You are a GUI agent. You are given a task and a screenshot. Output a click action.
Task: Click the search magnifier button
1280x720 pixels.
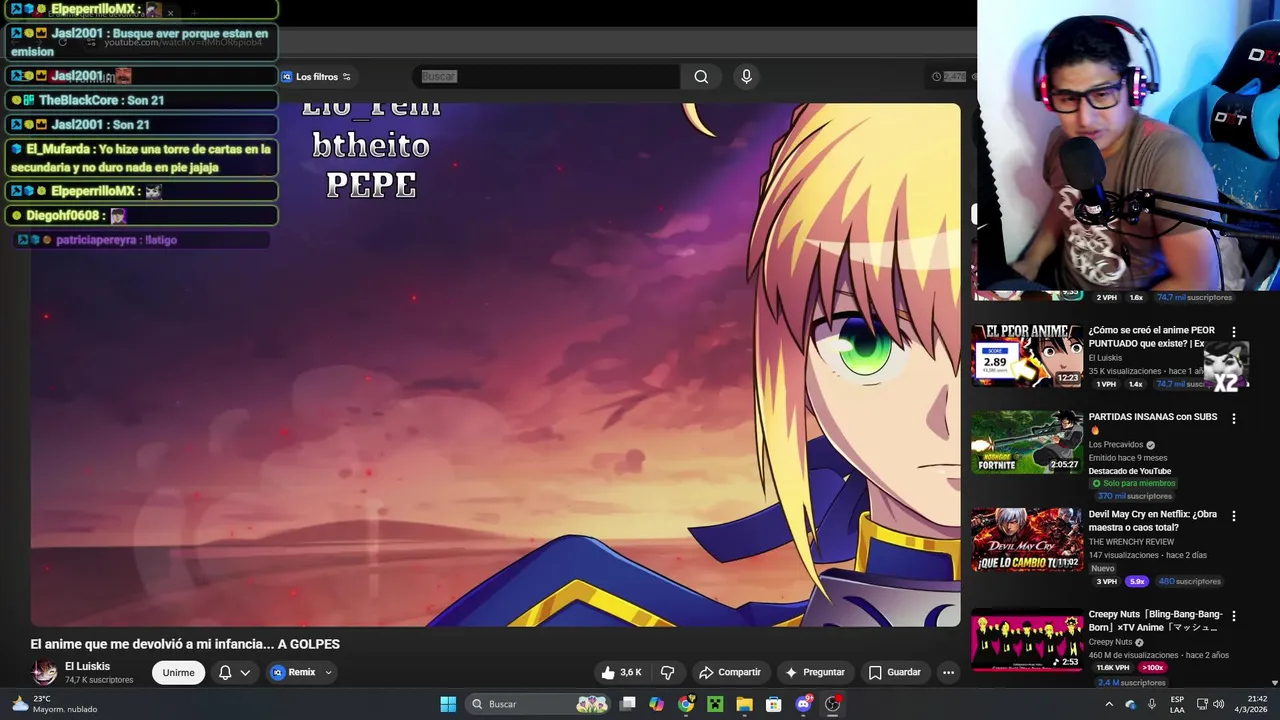701,76
